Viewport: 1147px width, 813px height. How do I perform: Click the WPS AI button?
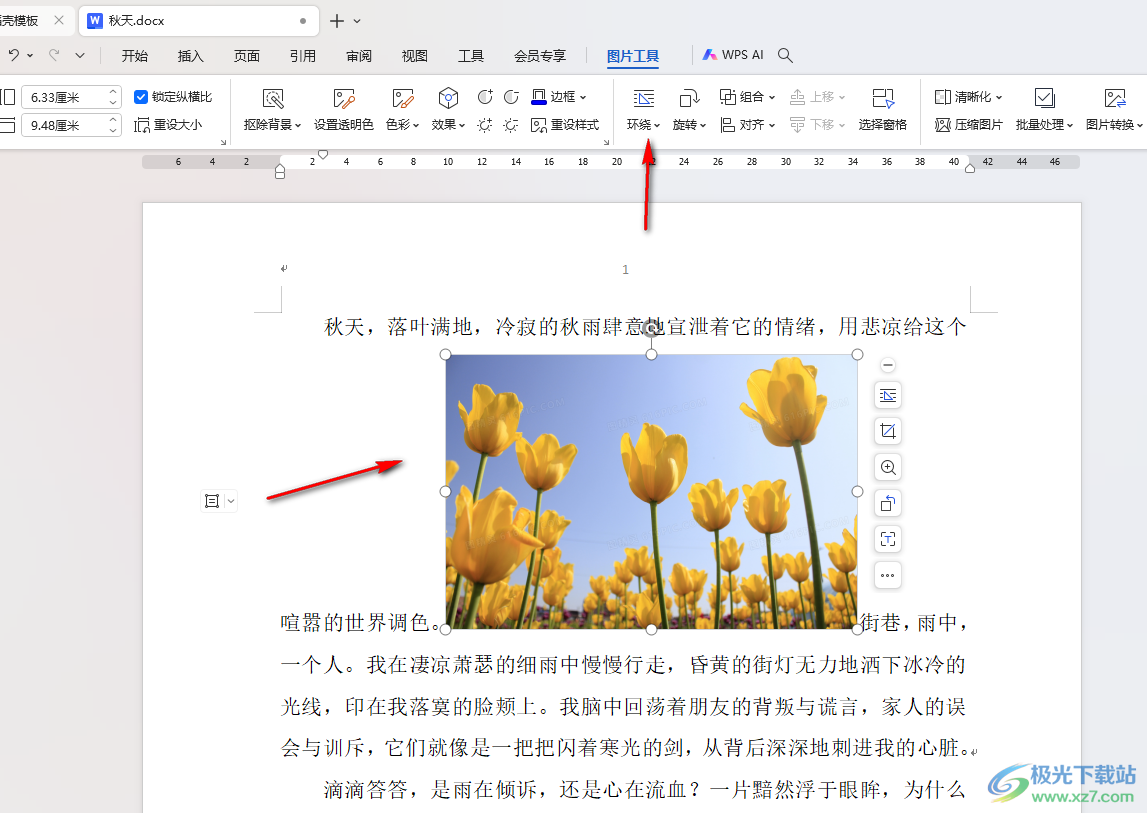tap(733, 55)
